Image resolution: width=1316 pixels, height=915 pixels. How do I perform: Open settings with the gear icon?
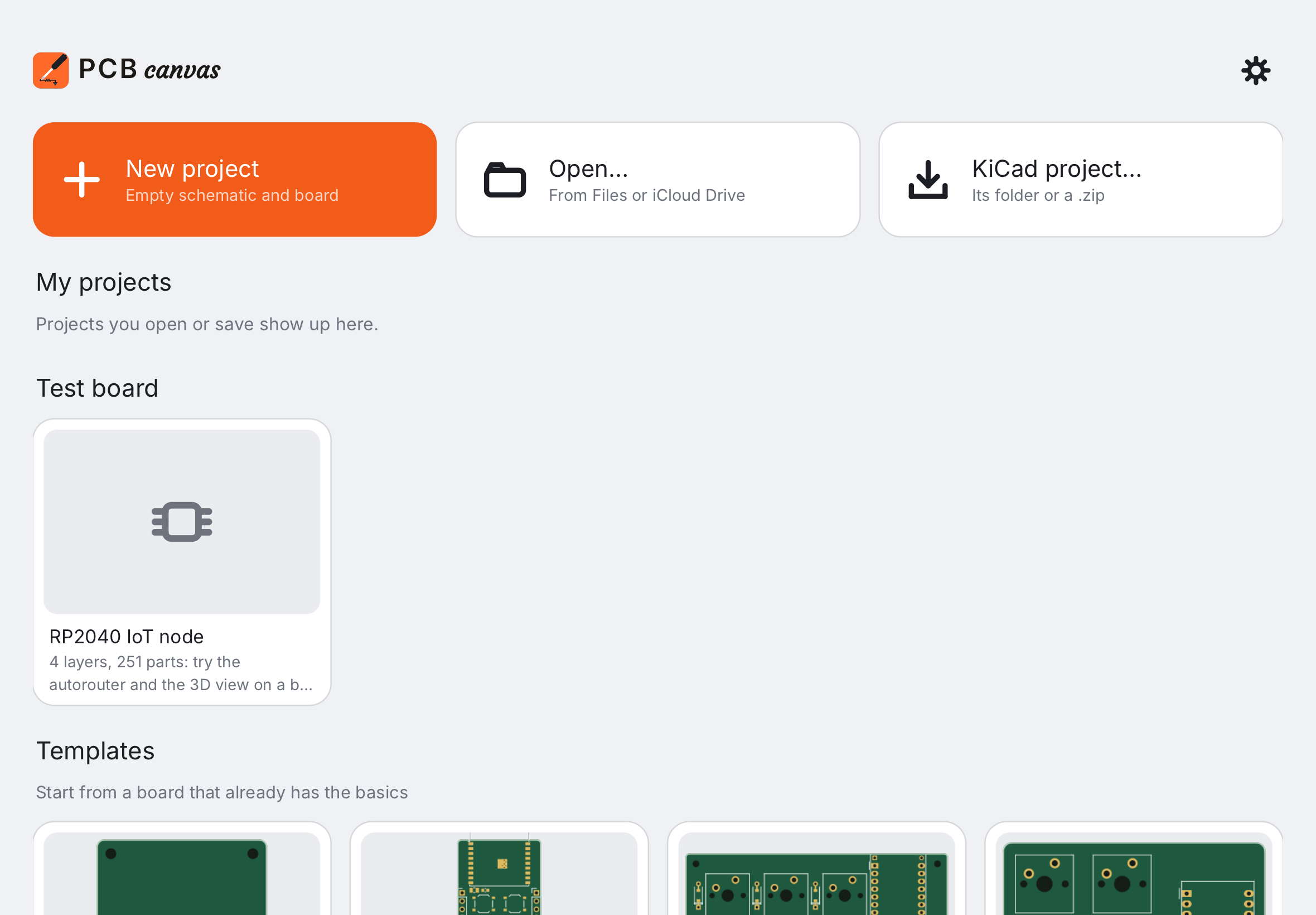1255,70
